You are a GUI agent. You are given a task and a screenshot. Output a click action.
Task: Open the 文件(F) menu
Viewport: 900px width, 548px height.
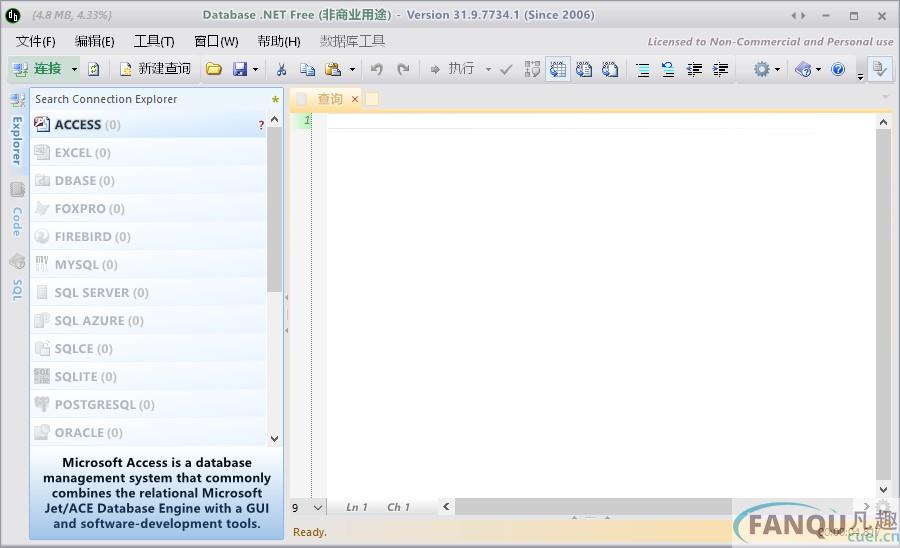[36, 41]
